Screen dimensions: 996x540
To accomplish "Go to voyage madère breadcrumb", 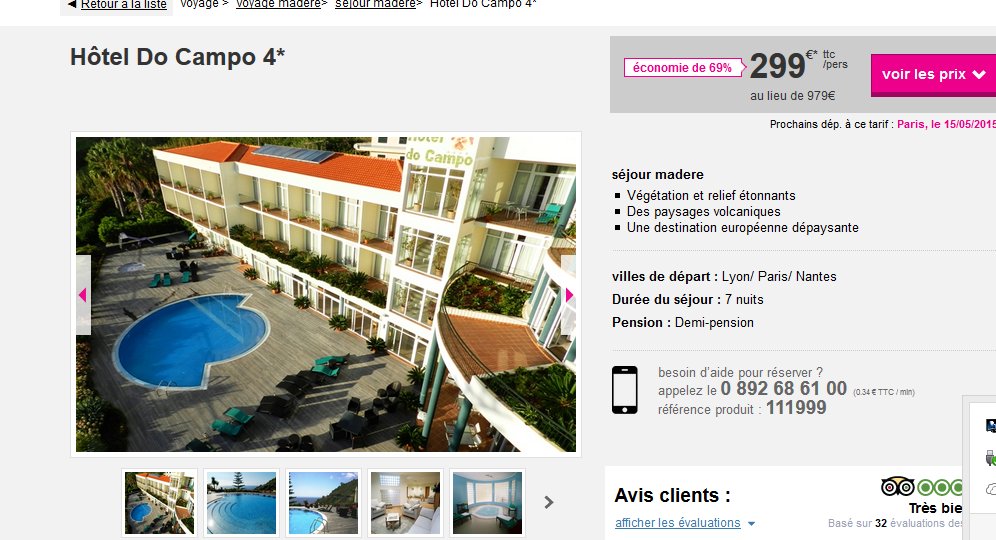I will coord(279,4).
